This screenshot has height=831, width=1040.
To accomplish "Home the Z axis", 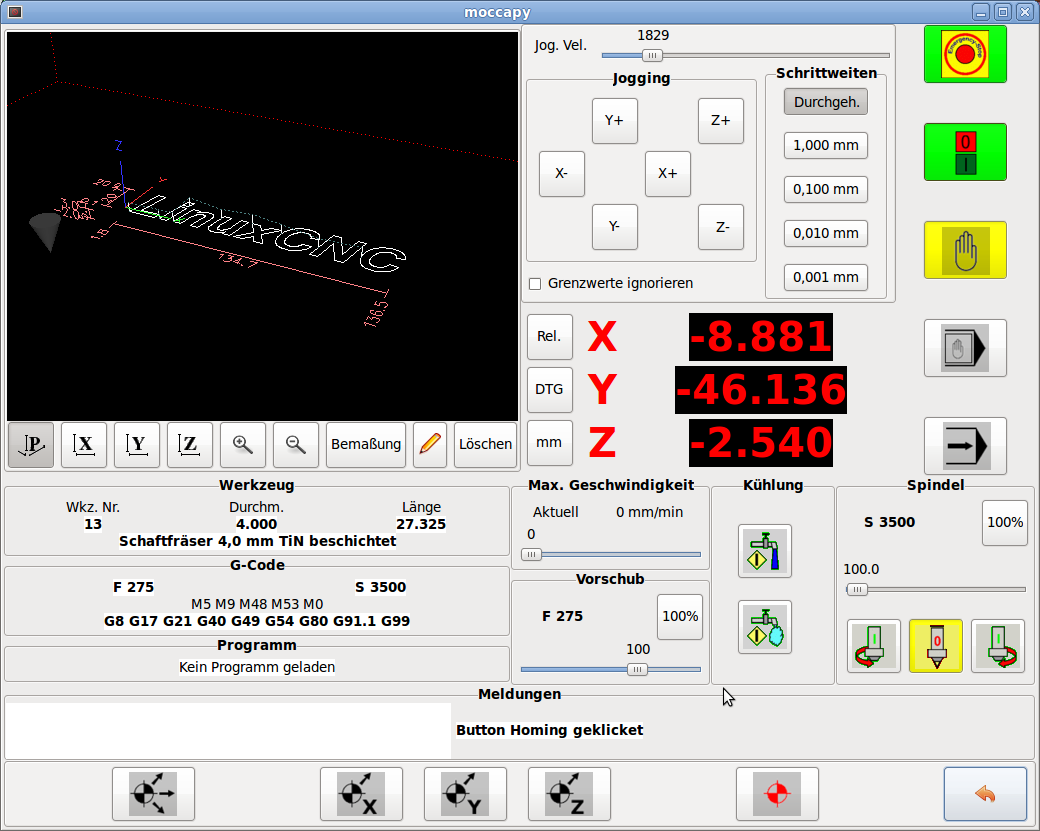I will pyautogui.click(x=570, y=794).
